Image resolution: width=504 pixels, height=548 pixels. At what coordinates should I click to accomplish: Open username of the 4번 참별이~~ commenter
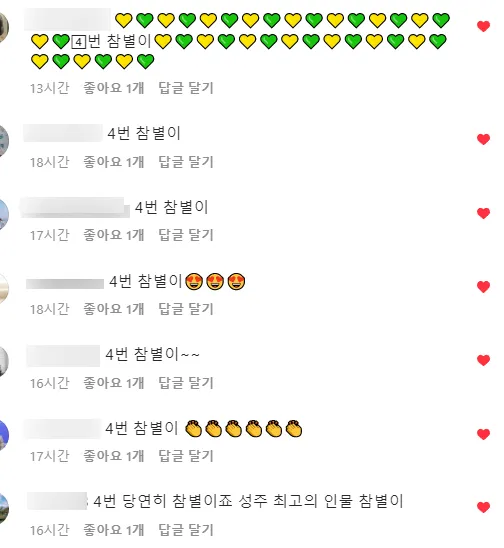tap(63, 356)
